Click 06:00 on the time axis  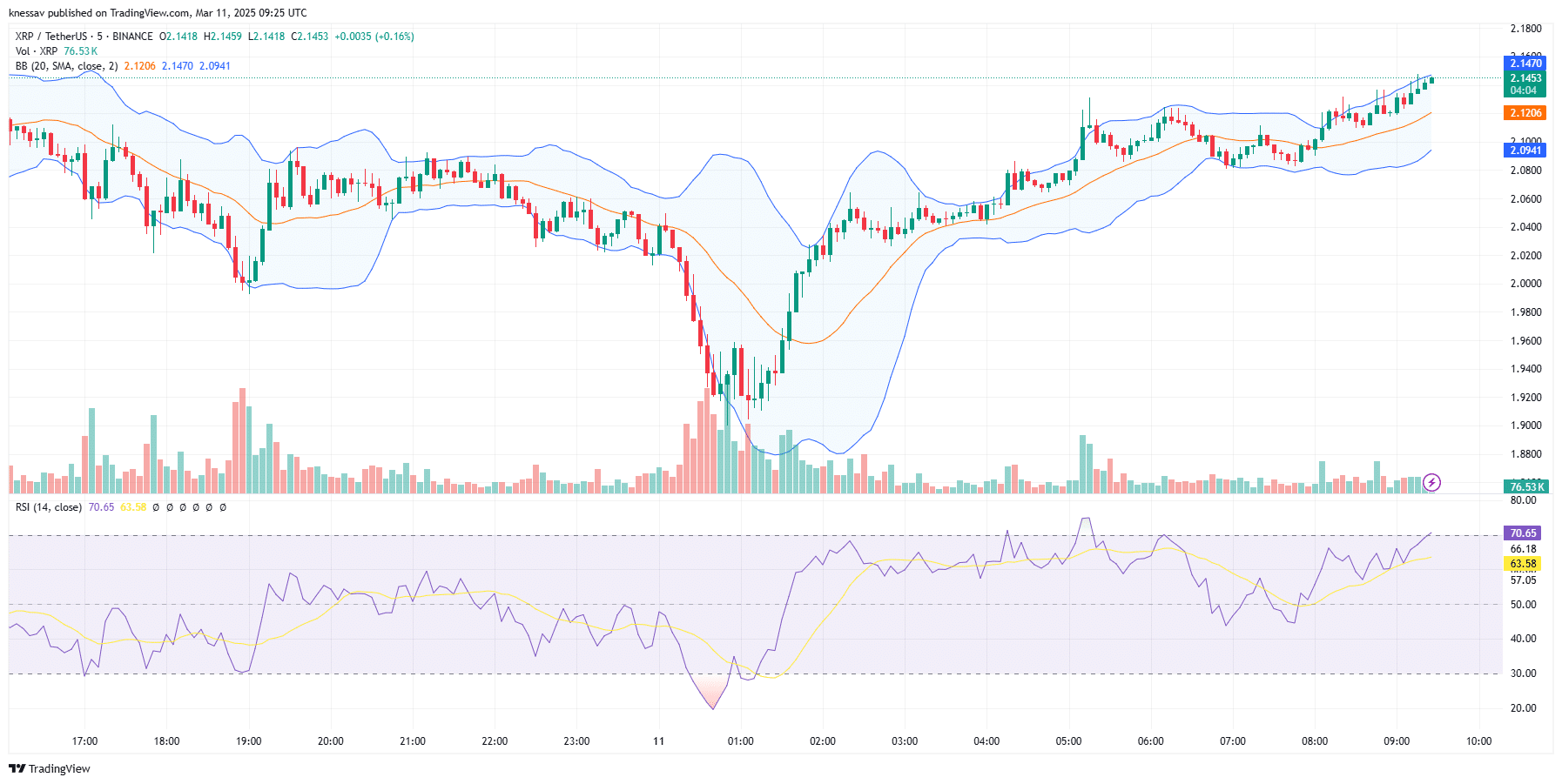point(1150,741)
